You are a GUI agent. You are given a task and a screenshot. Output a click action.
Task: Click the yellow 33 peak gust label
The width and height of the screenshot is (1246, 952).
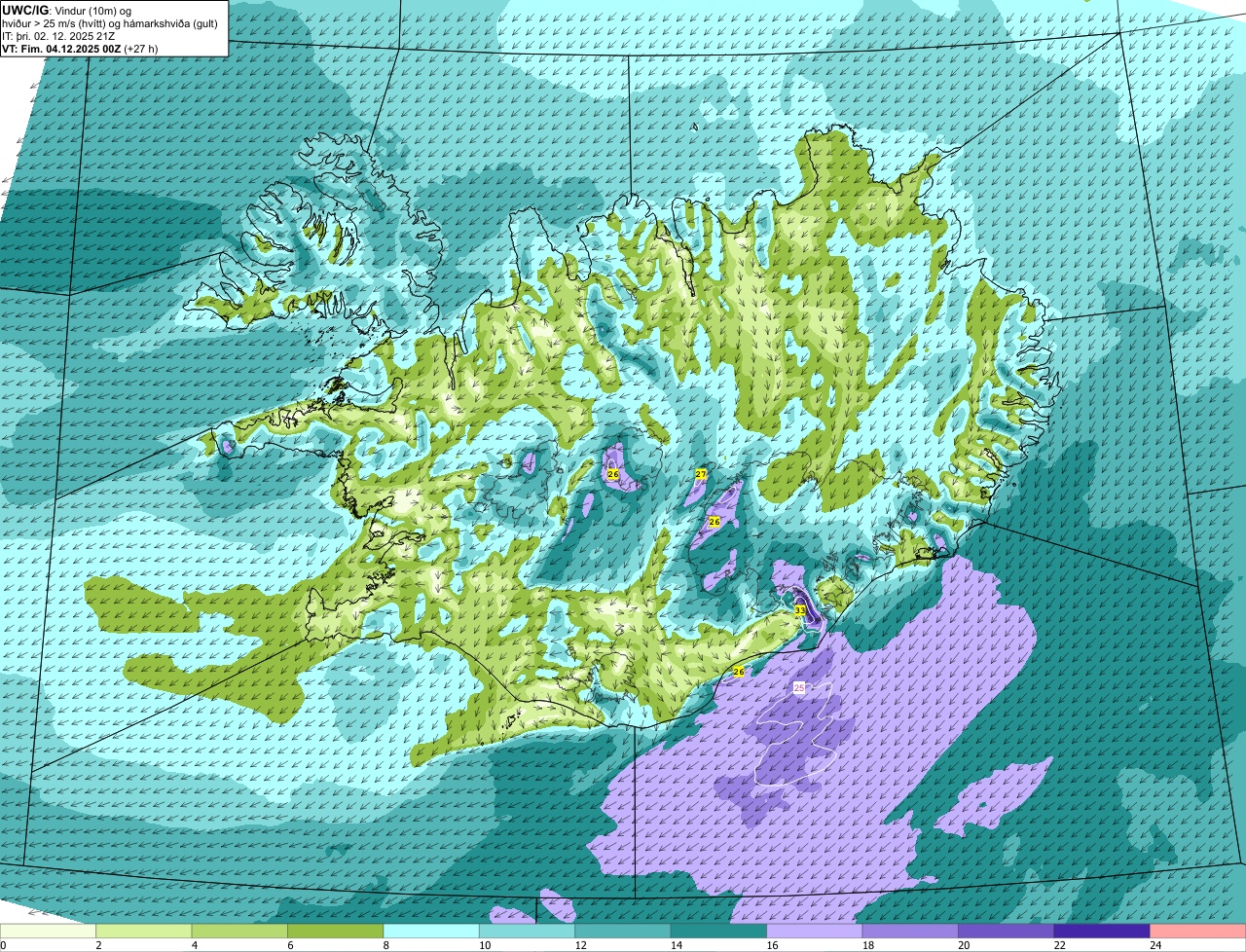pos(800,610)
